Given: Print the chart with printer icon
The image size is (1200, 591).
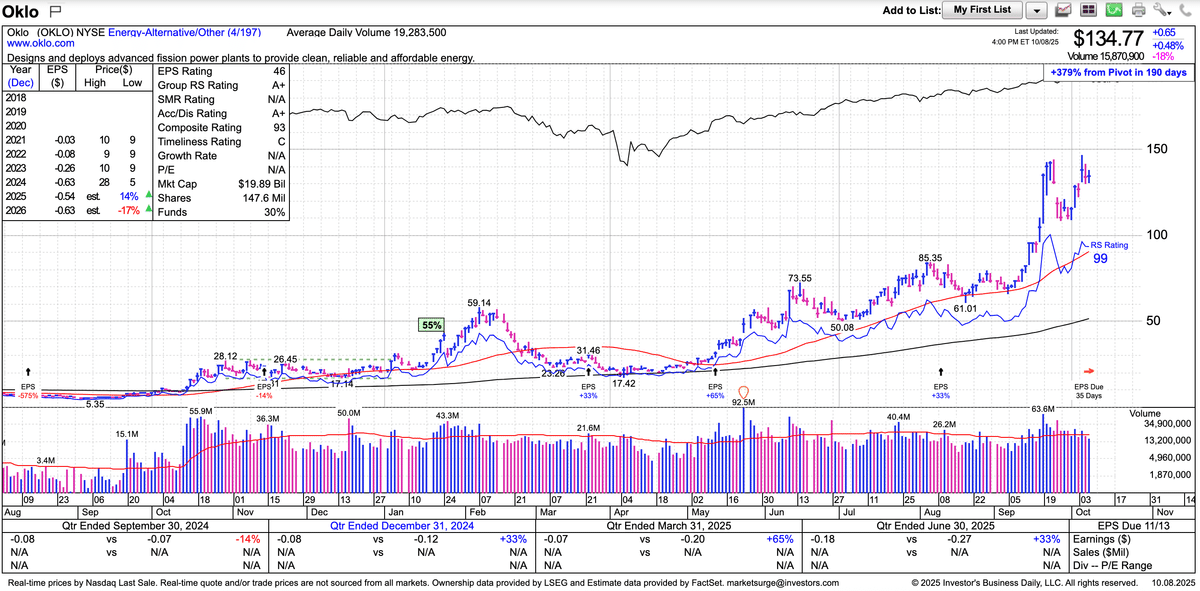Looking at the screenshot, I should pyautogui.click(x=1138, y=10).
